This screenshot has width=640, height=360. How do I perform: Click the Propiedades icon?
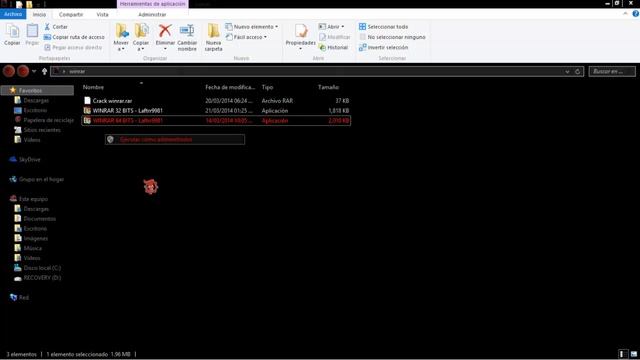(x=301, y=31)
